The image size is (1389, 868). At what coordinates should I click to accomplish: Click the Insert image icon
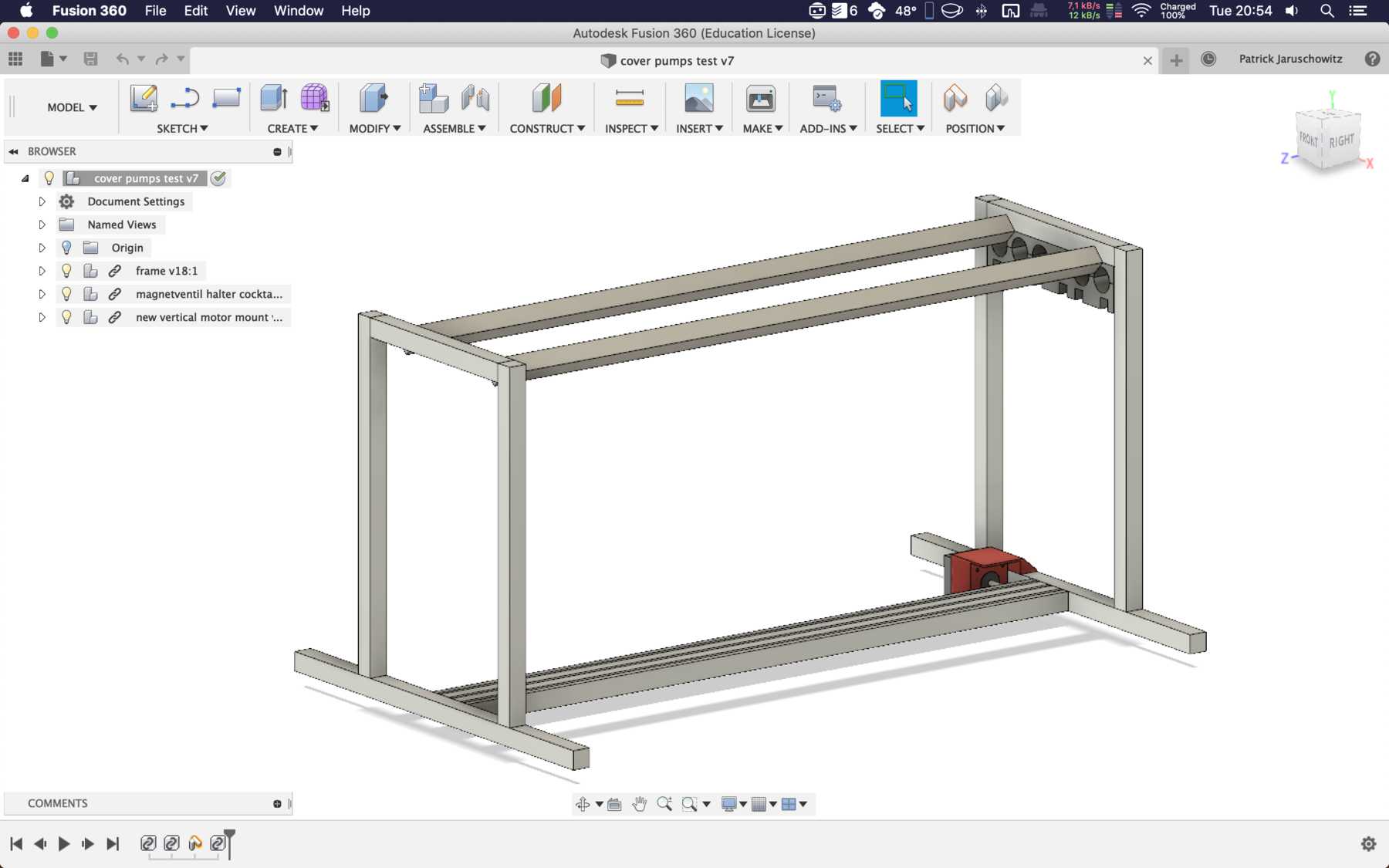coord(699,99)
